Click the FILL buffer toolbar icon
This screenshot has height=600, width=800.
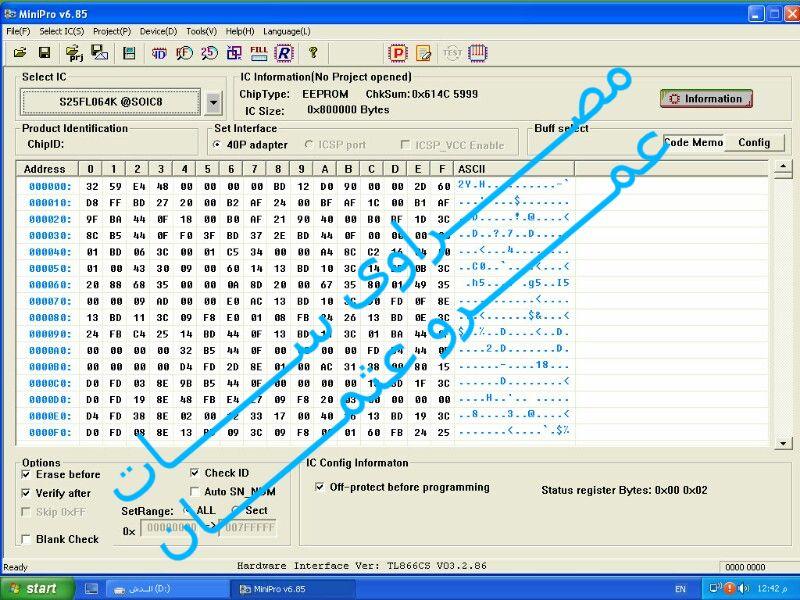pos(259,53)
